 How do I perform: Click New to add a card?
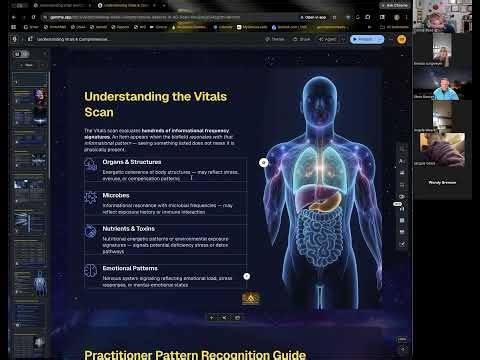click(26, 65)
